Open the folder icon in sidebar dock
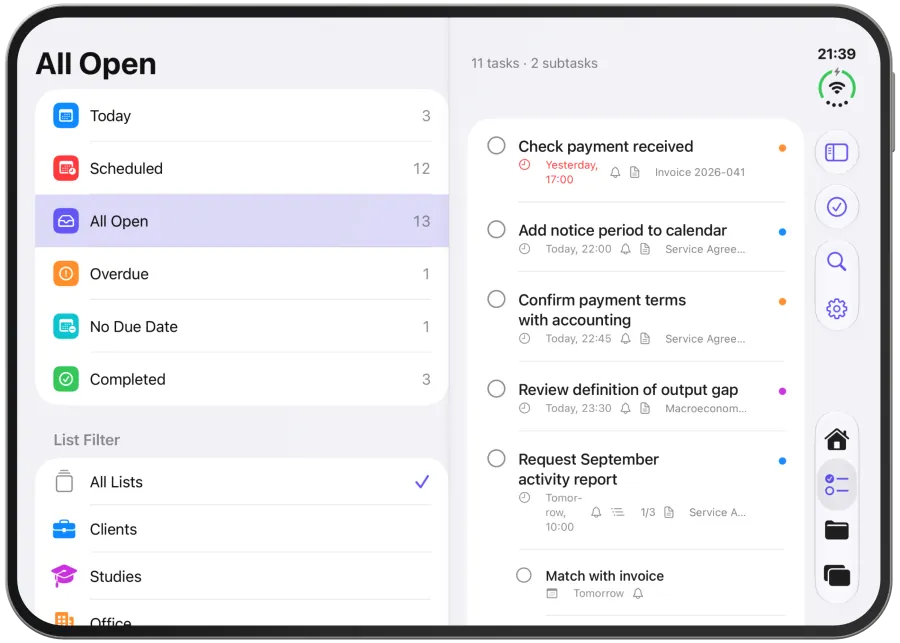Image resolution: width=900 pixels, height=643 pixels. [837, 530]
